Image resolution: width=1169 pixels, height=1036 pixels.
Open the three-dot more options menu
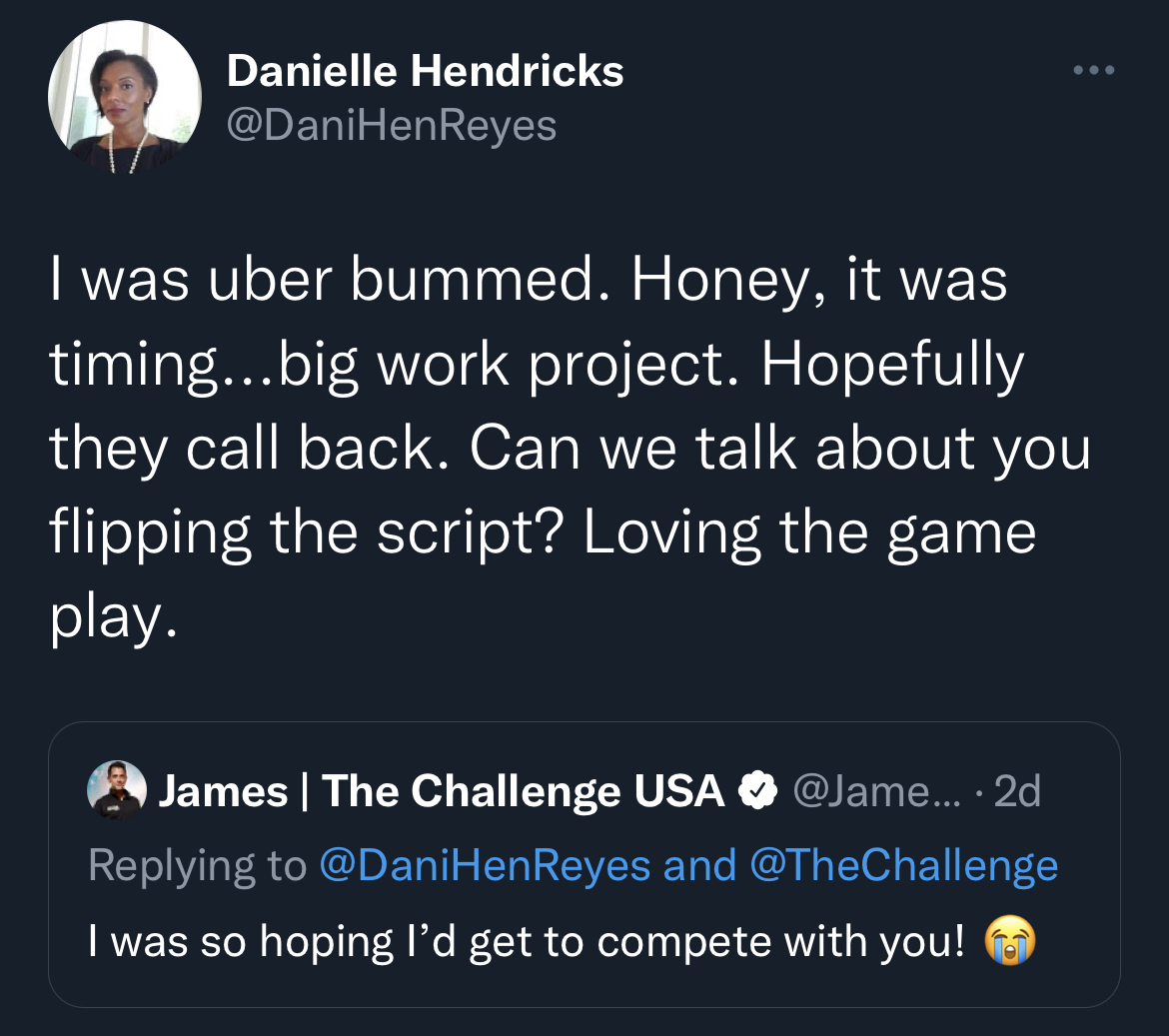pyautogui.click(x=1094, y=70)
